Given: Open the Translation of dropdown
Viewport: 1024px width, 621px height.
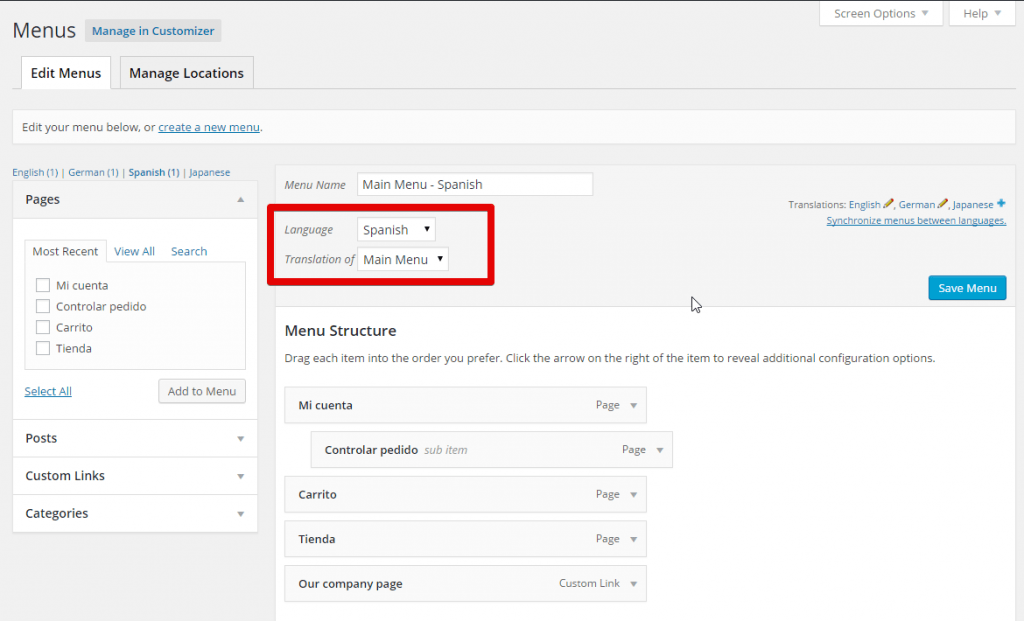Looking at the screenshot, I should pyautogui.click(x=402, y=258).
